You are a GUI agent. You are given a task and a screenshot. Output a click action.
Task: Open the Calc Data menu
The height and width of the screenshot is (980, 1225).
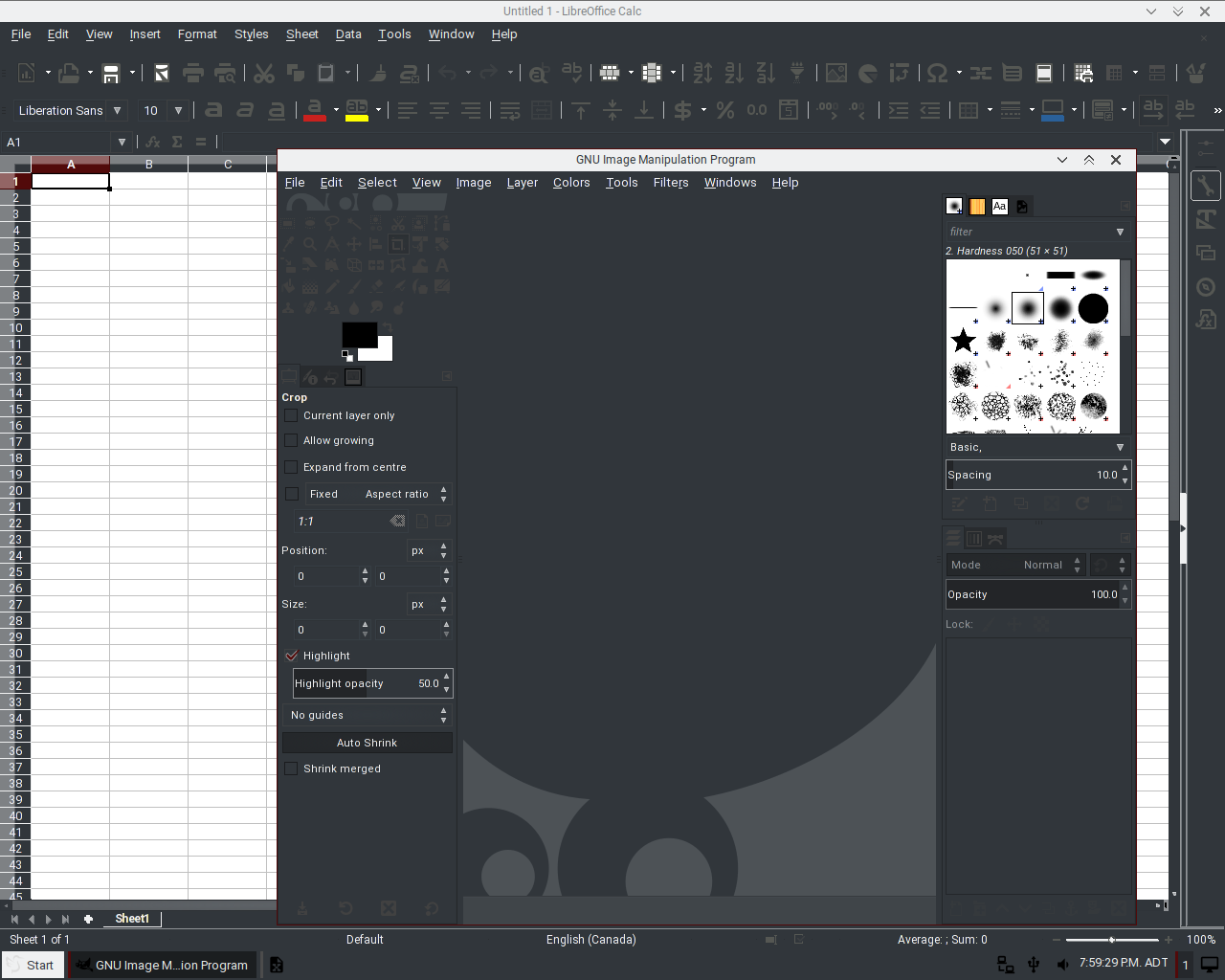click(x=348, y=34)
